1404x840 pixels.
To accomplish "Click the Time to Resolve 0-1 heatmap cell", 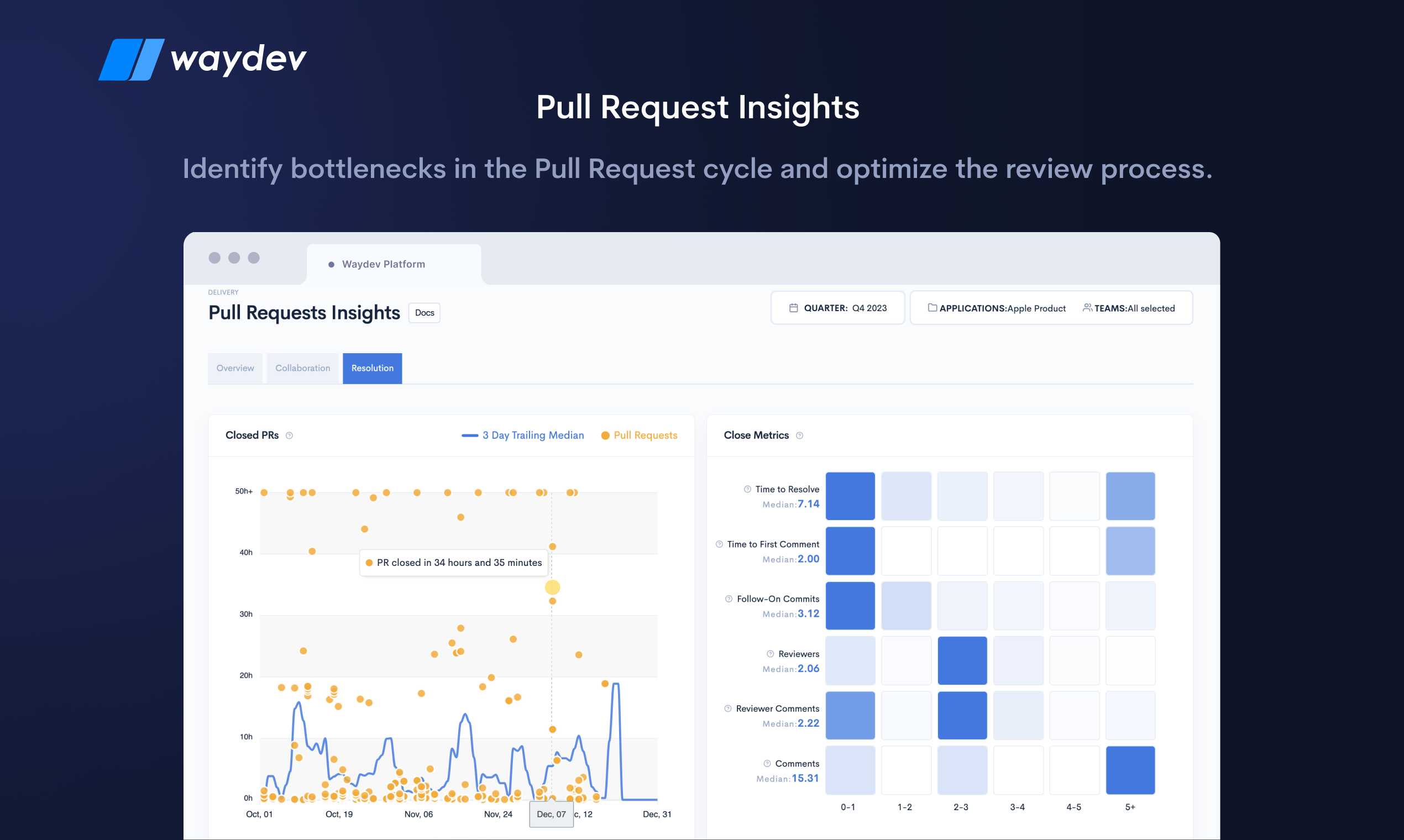I will click(850, 496).
